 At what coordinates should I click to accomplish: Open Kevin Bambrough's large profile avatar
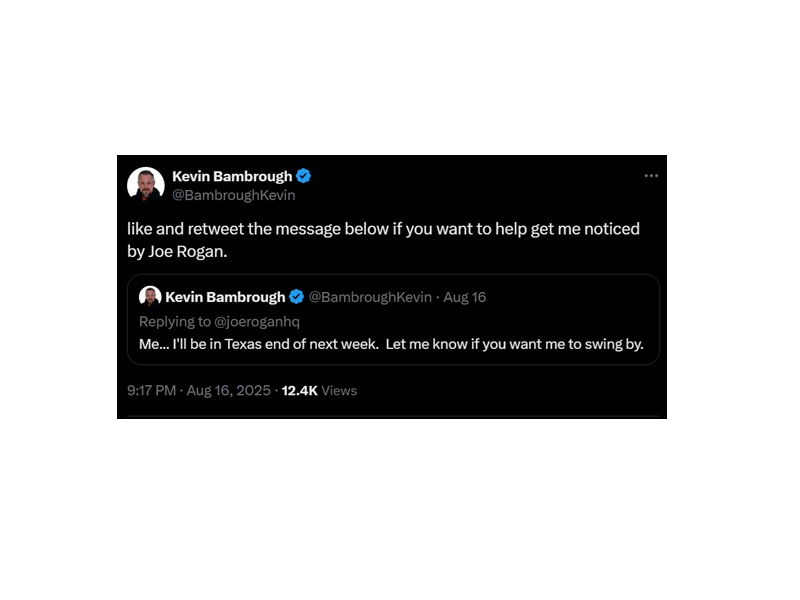[146, 184]
